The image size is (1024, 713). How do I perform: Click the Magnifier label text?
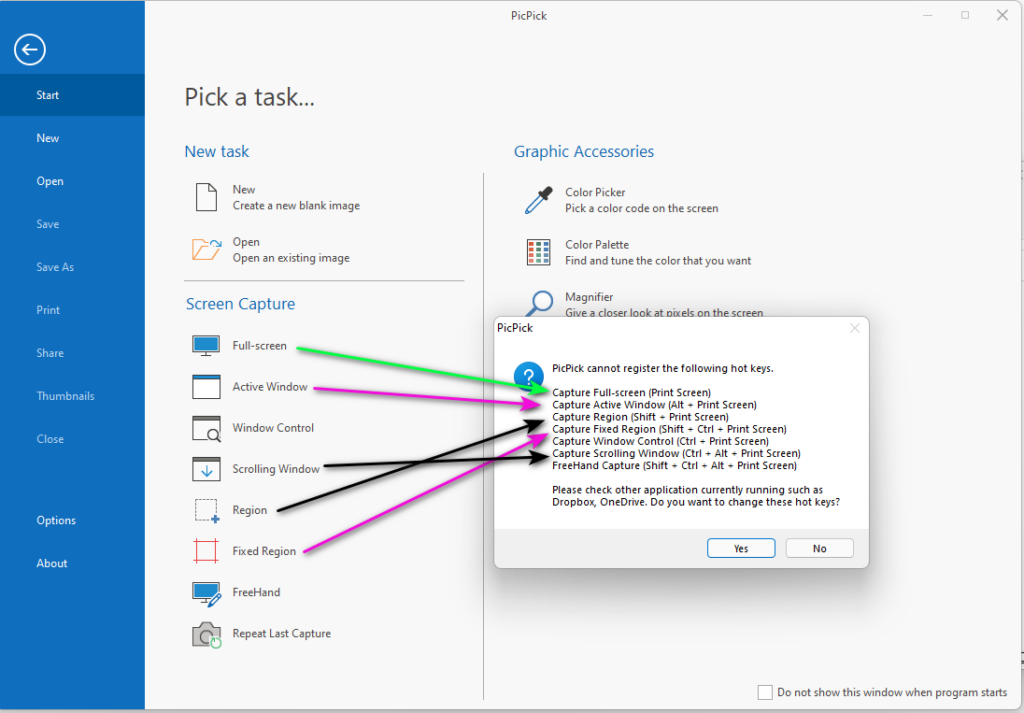pos(589,297)
